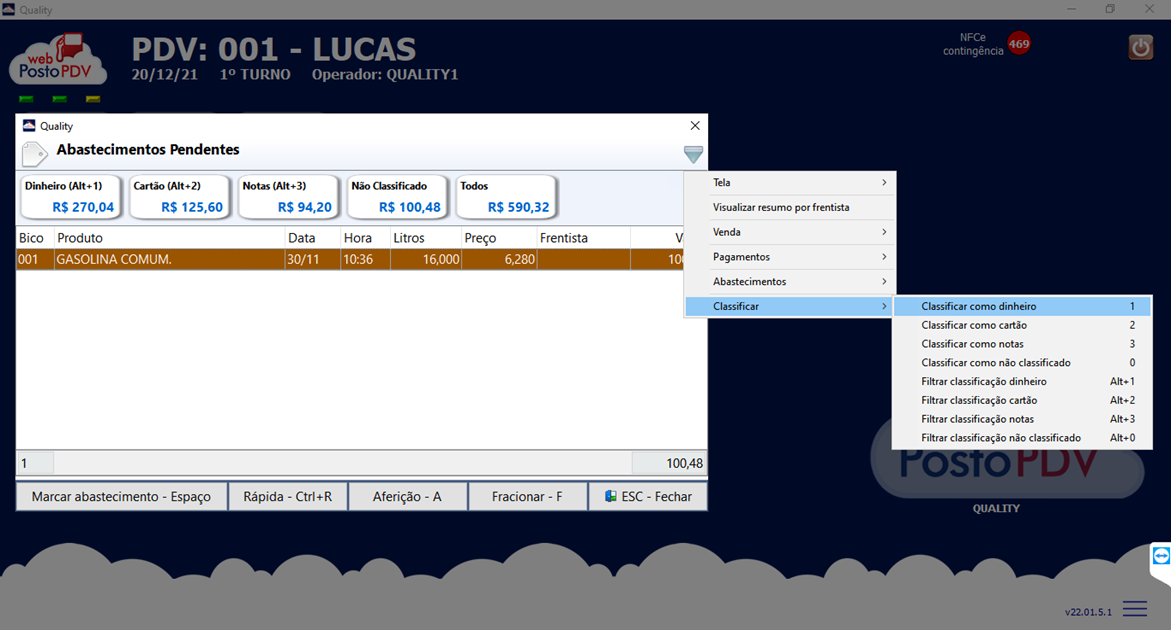Viewport: 1171px width, 630px height.
Task: Choose Classificar como notas
Action: [1022, 343]
